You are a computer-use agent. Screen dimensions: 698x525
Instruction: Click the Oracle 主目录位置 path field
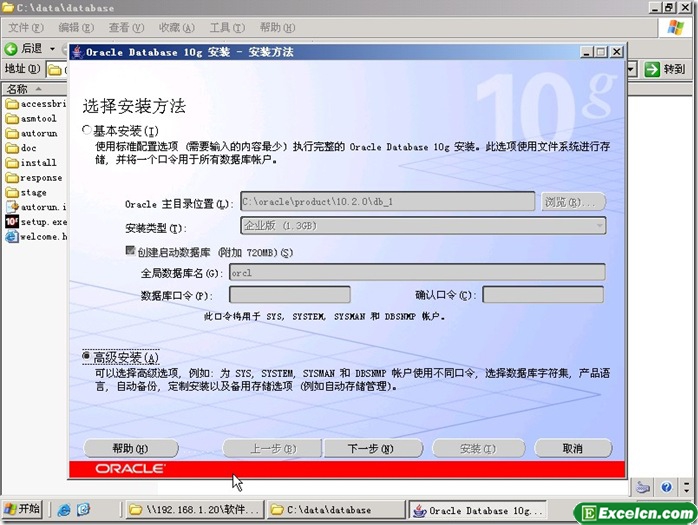[x=387, y=201]
